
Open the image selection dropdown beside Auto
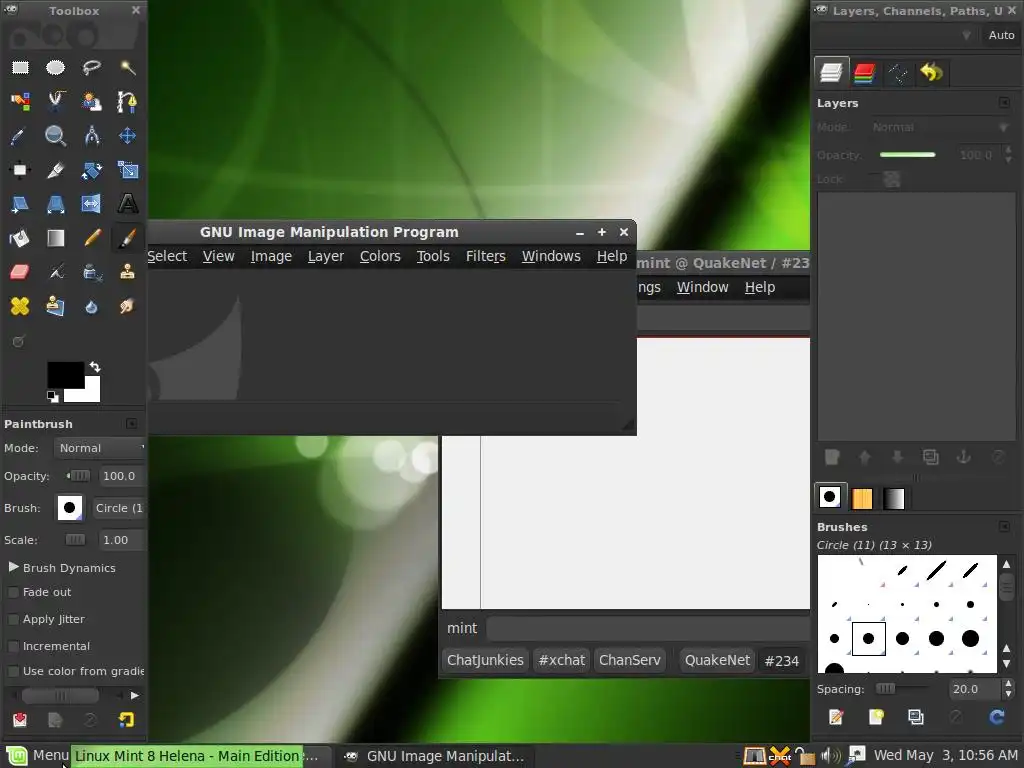(x=896, y=35)
